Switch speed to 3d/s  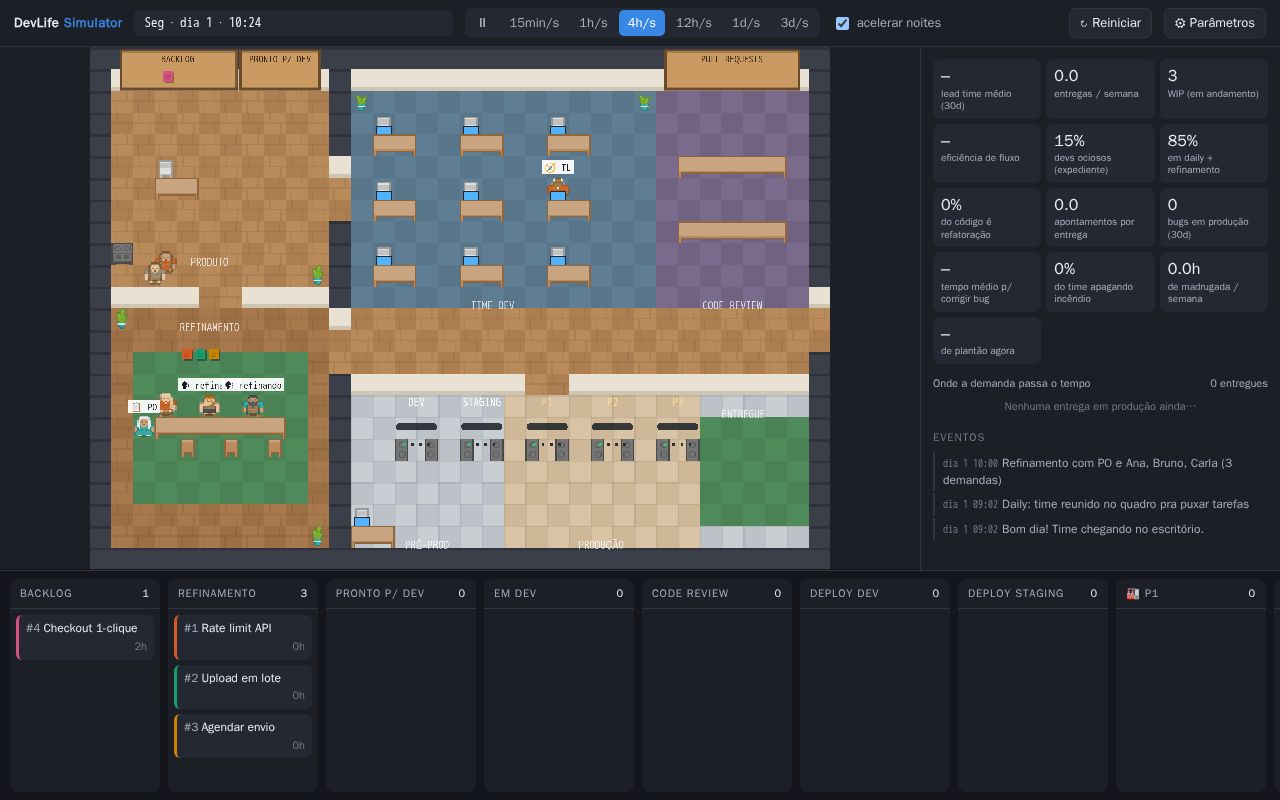[x=794, y=23]
